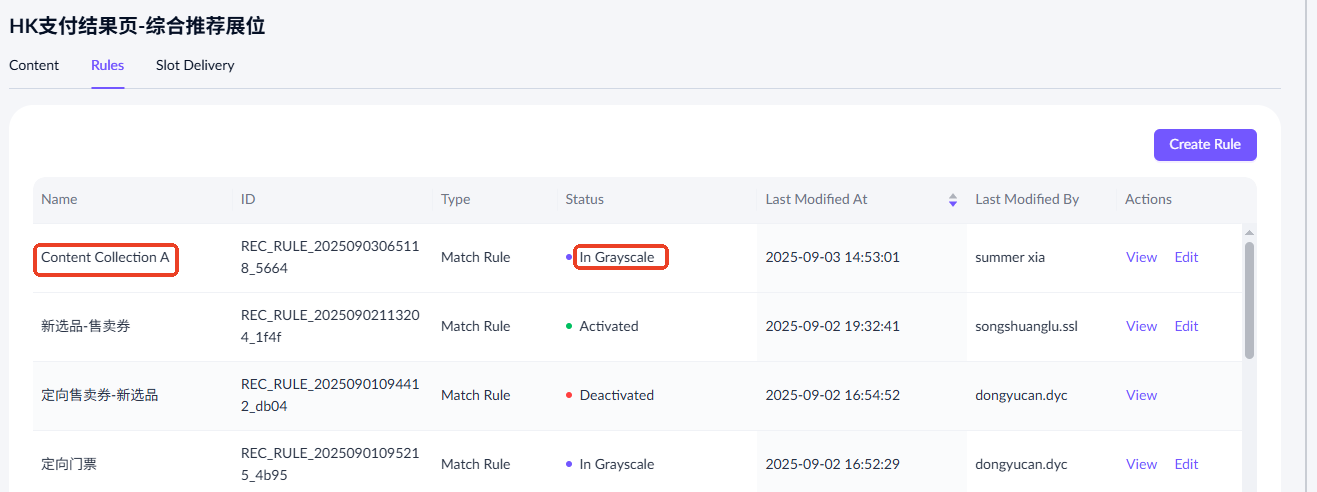Click the table scrollbar up arrow
The height and width of the screenshot is (492, 1317).
pyautogui.click(x=1249, y=233)
